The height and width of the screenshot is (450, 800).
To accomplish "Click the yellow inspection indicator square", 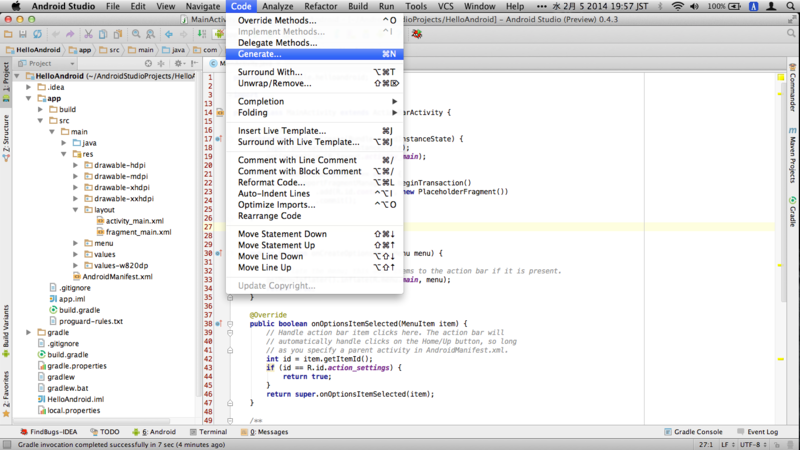I will [781, 78].
